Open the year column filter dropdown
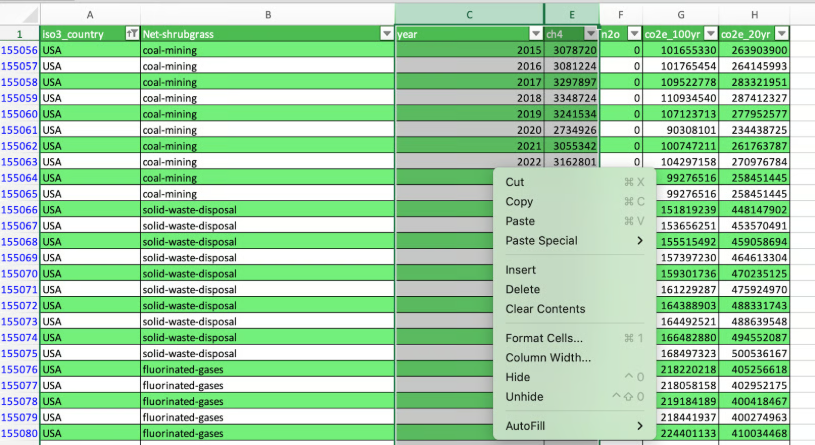The image size is (815, 445). click(535, 34)
